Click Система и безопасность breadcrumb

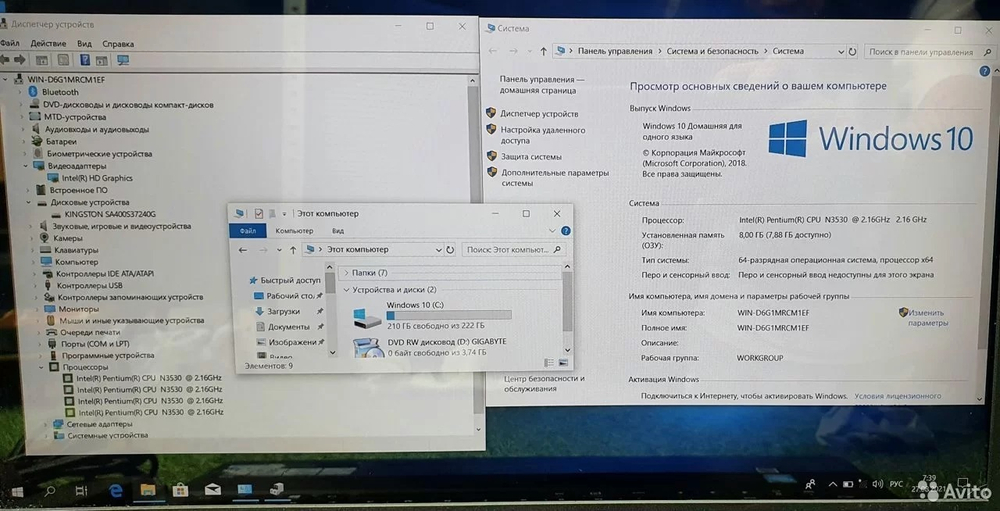tap(713, 51)
